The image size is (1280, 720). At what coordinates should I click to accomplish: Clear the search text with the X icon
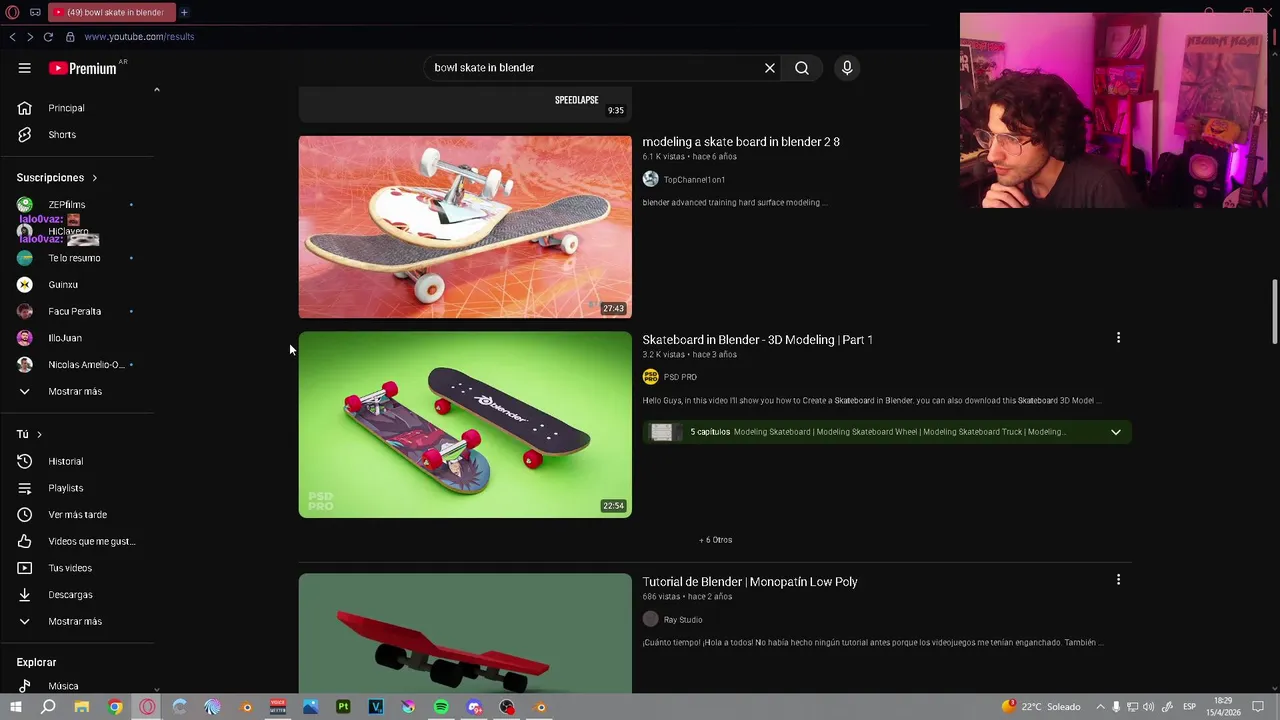[770, 68]
